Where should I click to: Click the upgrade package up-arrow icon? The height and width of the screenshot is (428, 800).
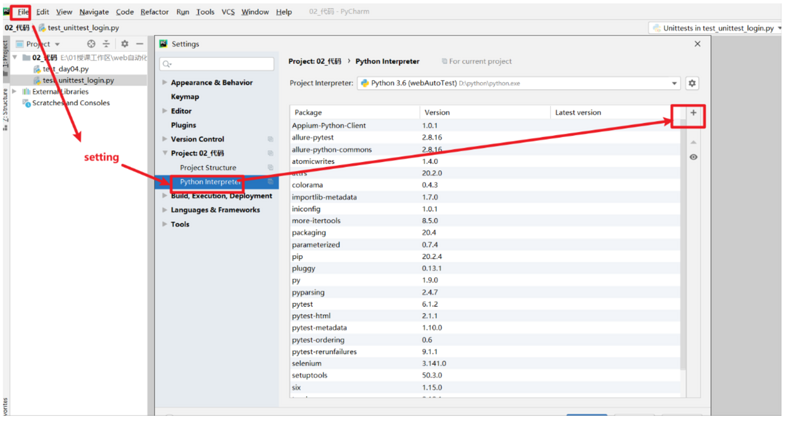point(693,142)
